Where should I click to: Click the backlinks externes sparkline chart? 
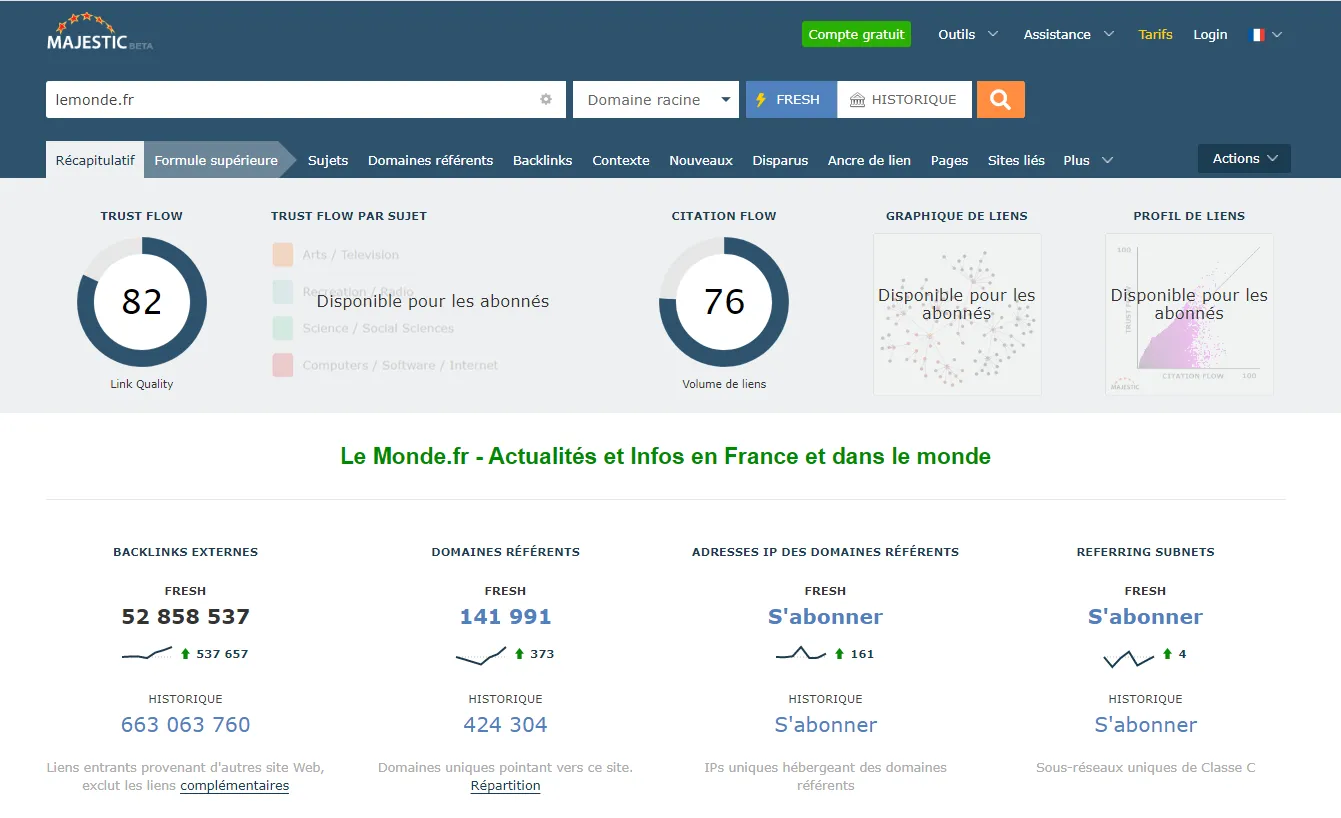click(147, 654)
